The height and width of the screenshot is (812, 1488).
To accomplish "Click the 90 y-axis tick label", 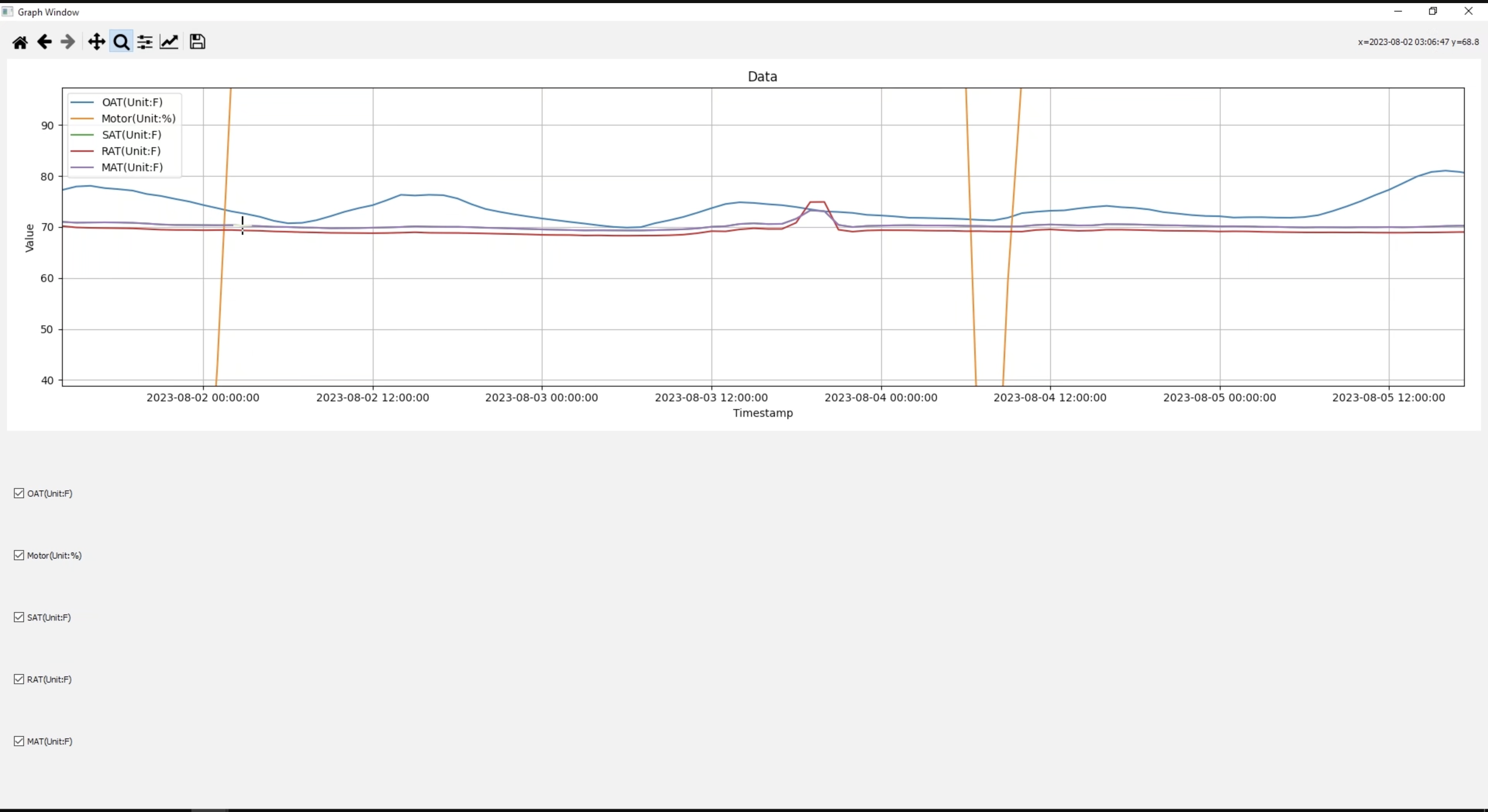I will tap(48, 126).
